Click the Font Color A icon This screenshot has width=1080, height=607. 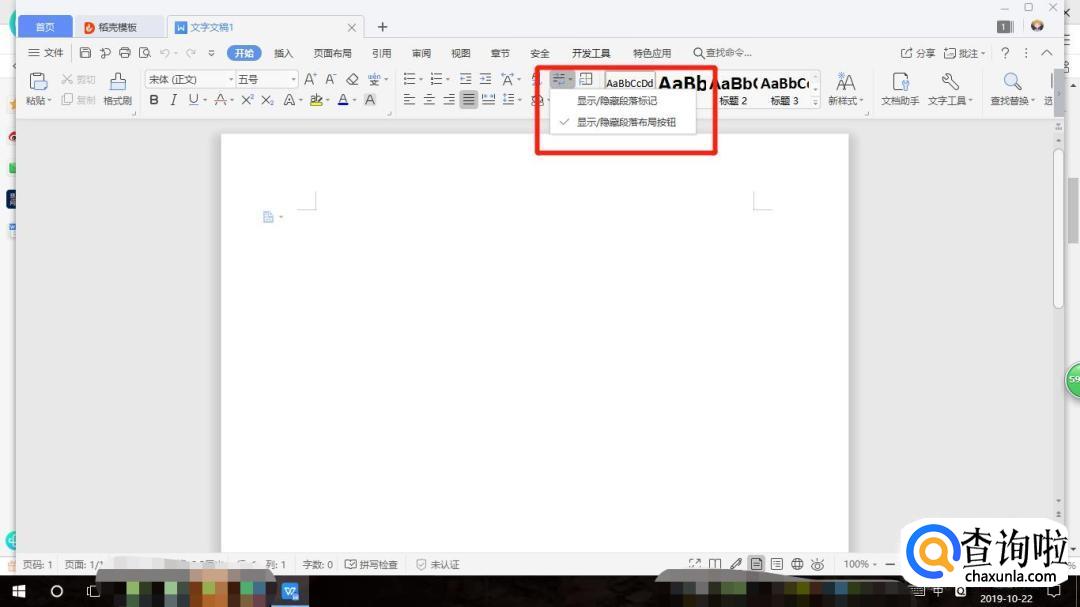(343, 100)
